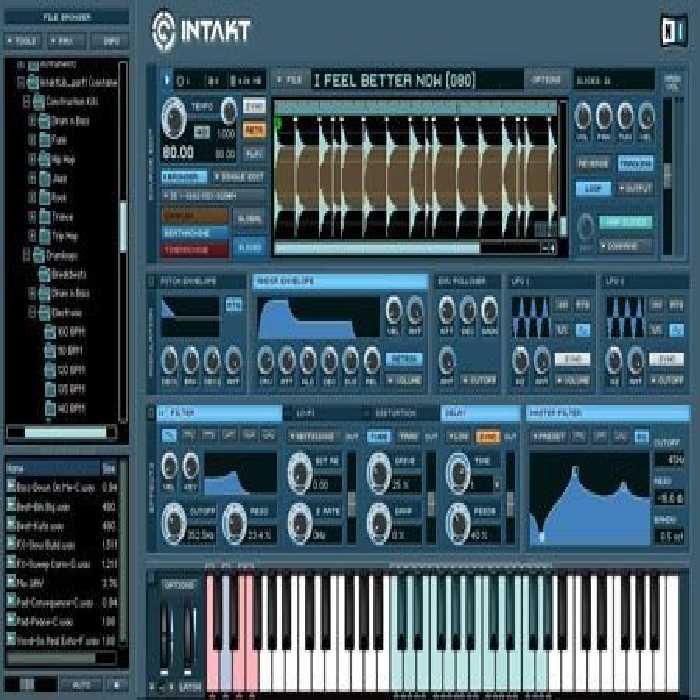
Task: Click the LFO 1 waveform display
Action: click(531, 317)
